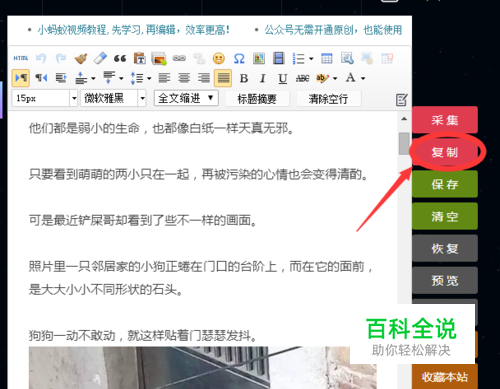Click the 恢复 button

pyautogui.click(x=445, y=248)
